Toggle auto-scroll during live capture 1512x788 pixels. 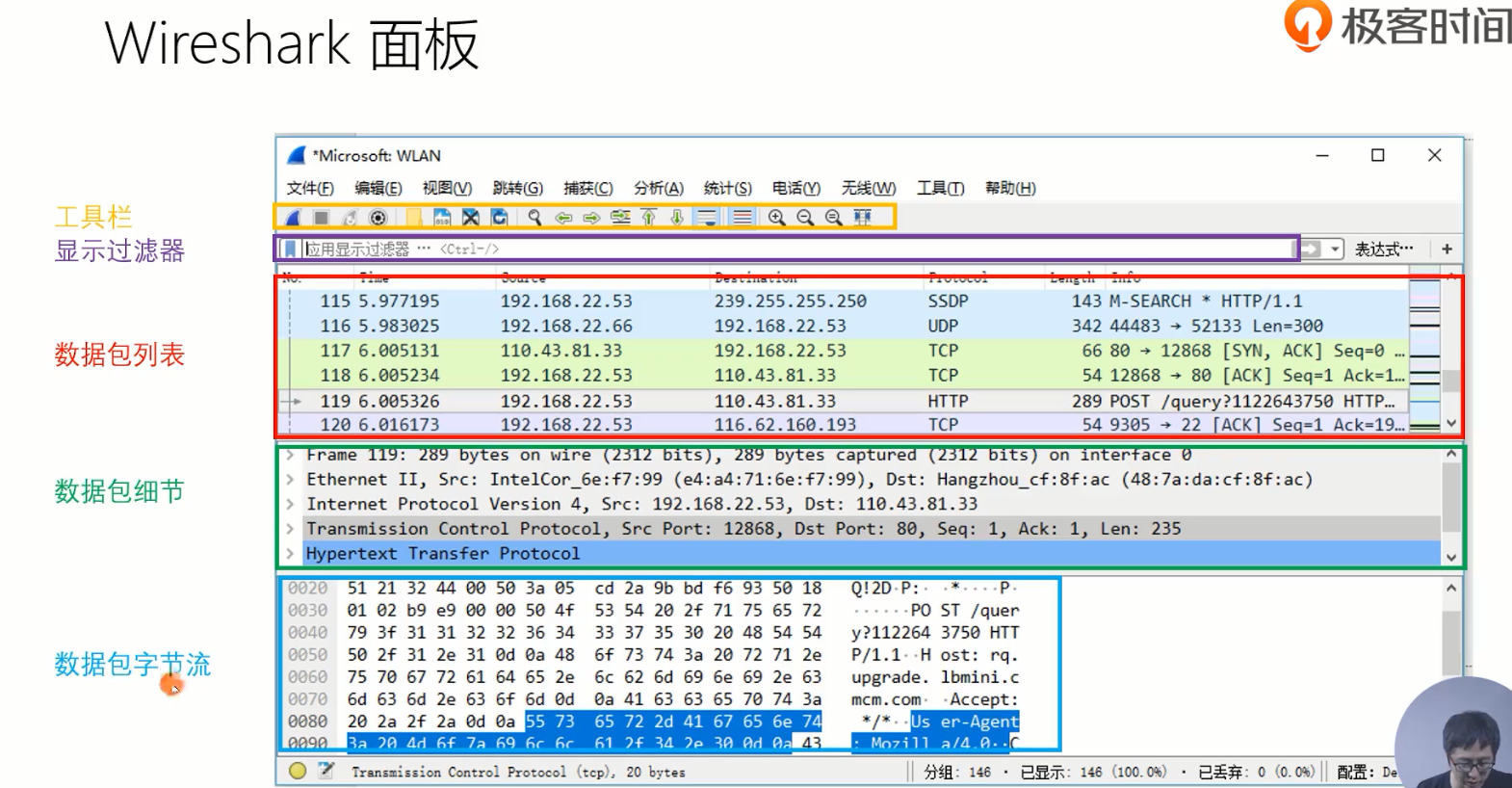[707, 218]
